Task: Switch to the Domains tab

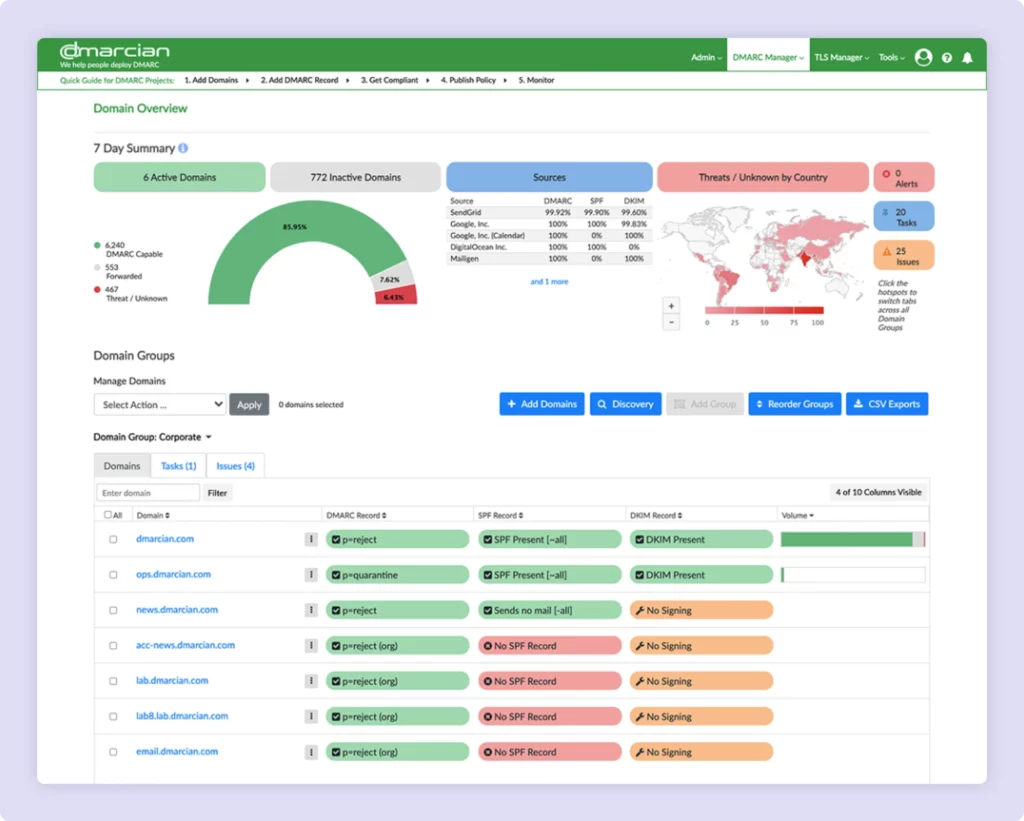Action: pos(122,466)
